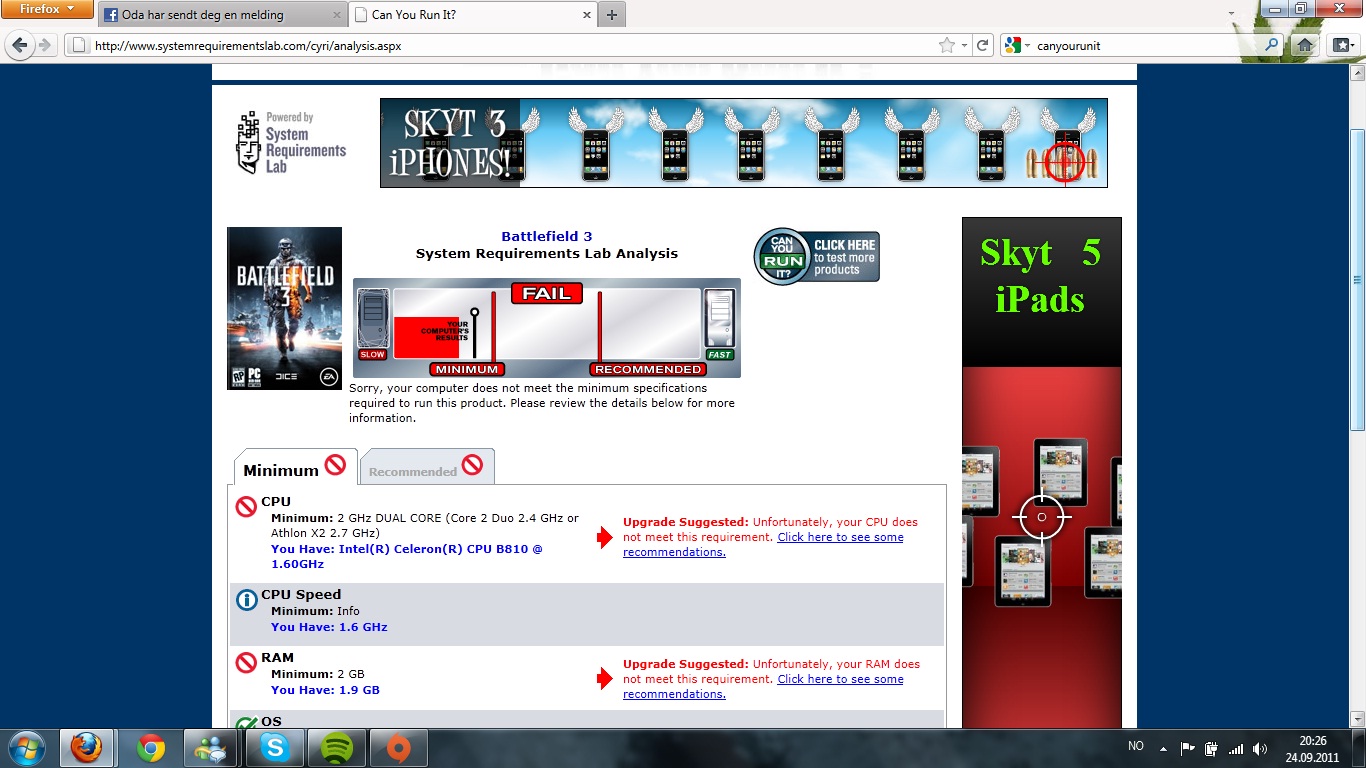Click the Firefox back arrow button
Image resolution: width=1366 pixels, height=768 pixels.
click(x=20, y=45)
